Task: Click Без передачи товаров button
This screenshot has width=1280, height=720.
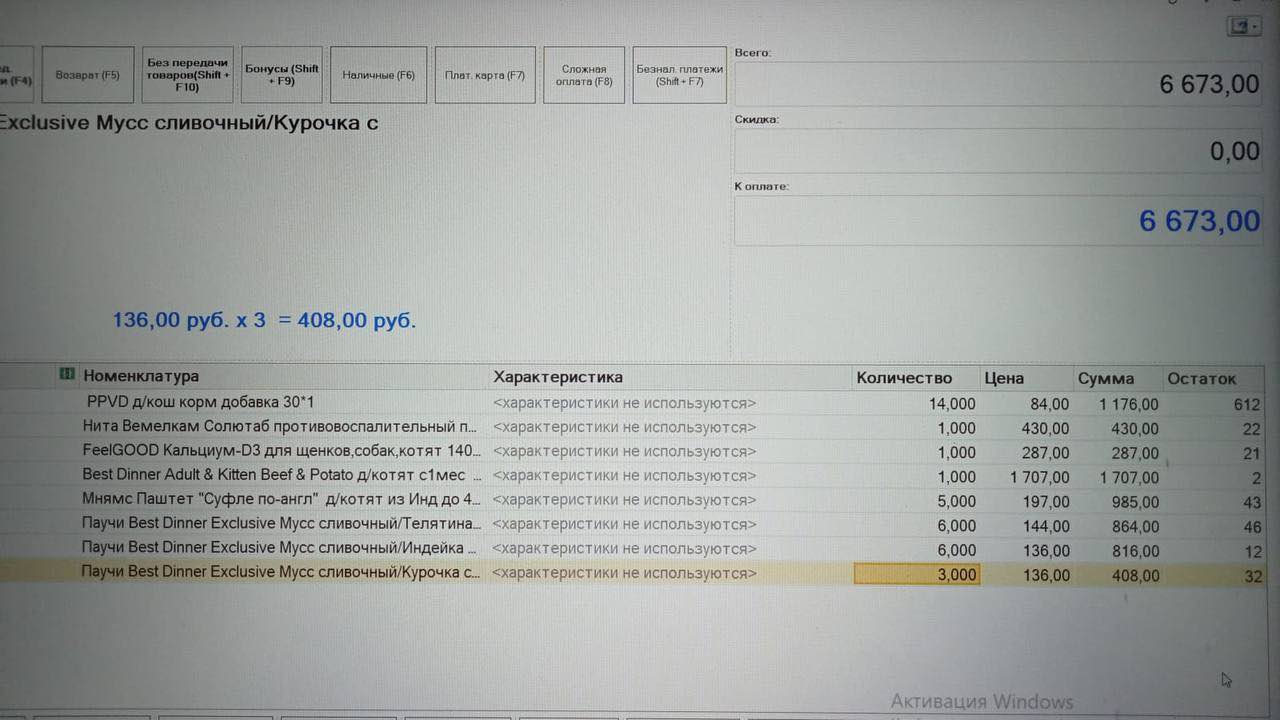Action: pyautogui.click(x=188, y=75)
